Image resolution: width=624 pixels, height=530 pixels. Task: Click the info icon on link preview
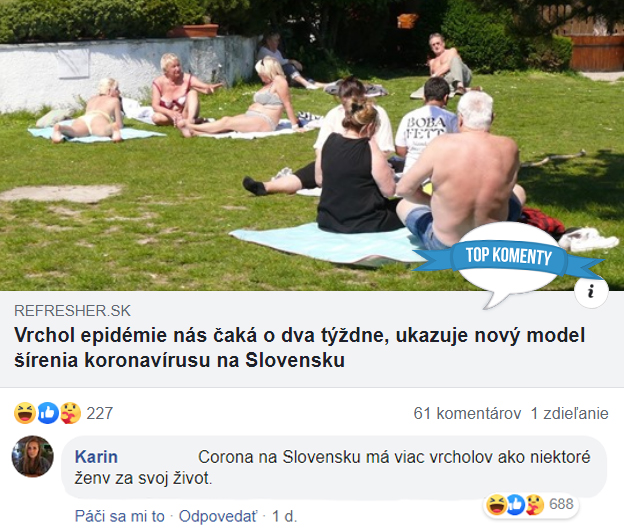(x=591, y=291)
